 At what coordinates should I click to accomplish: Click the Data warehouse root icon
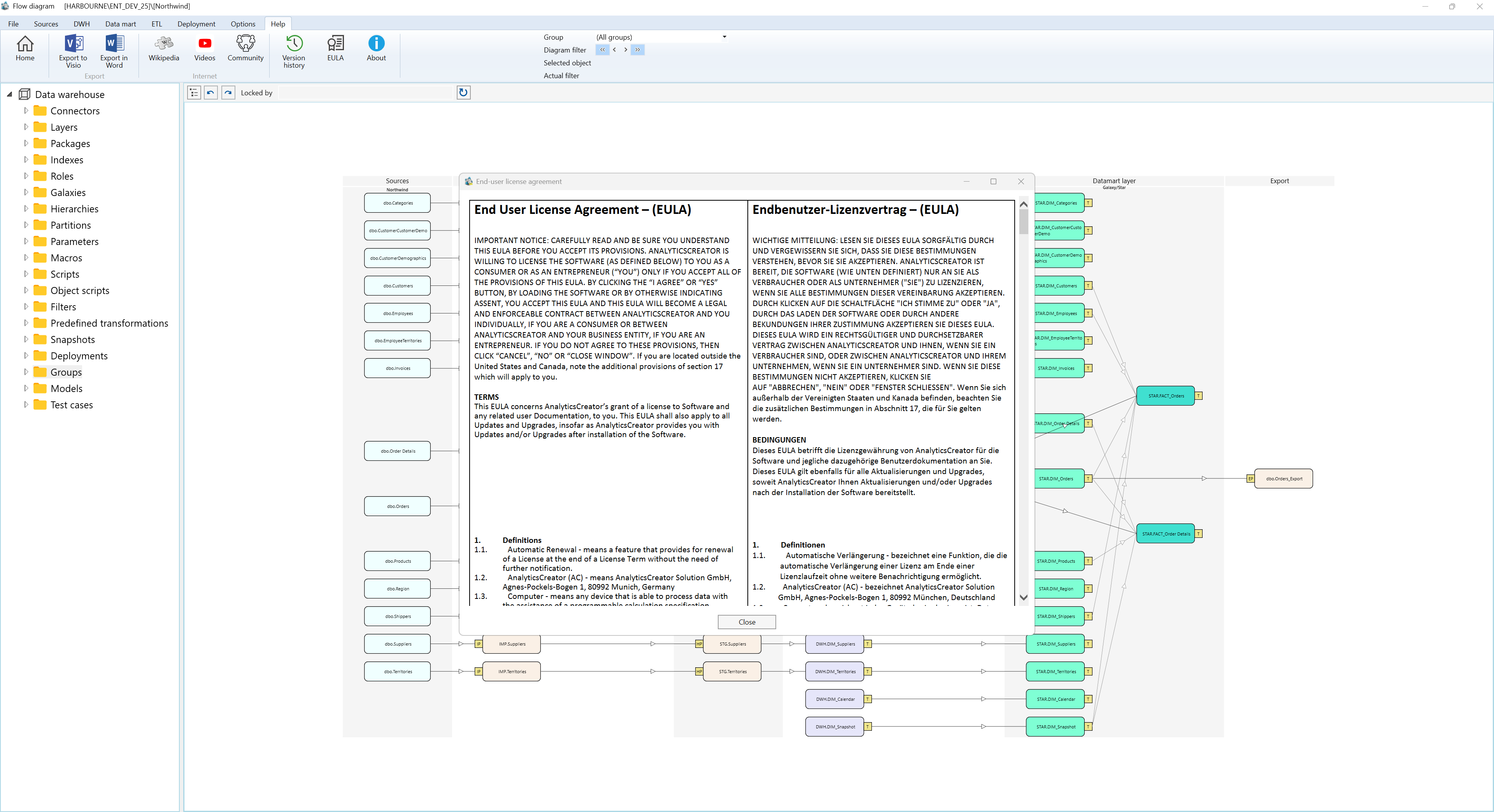pyautogui.click(x=25, y=94)
